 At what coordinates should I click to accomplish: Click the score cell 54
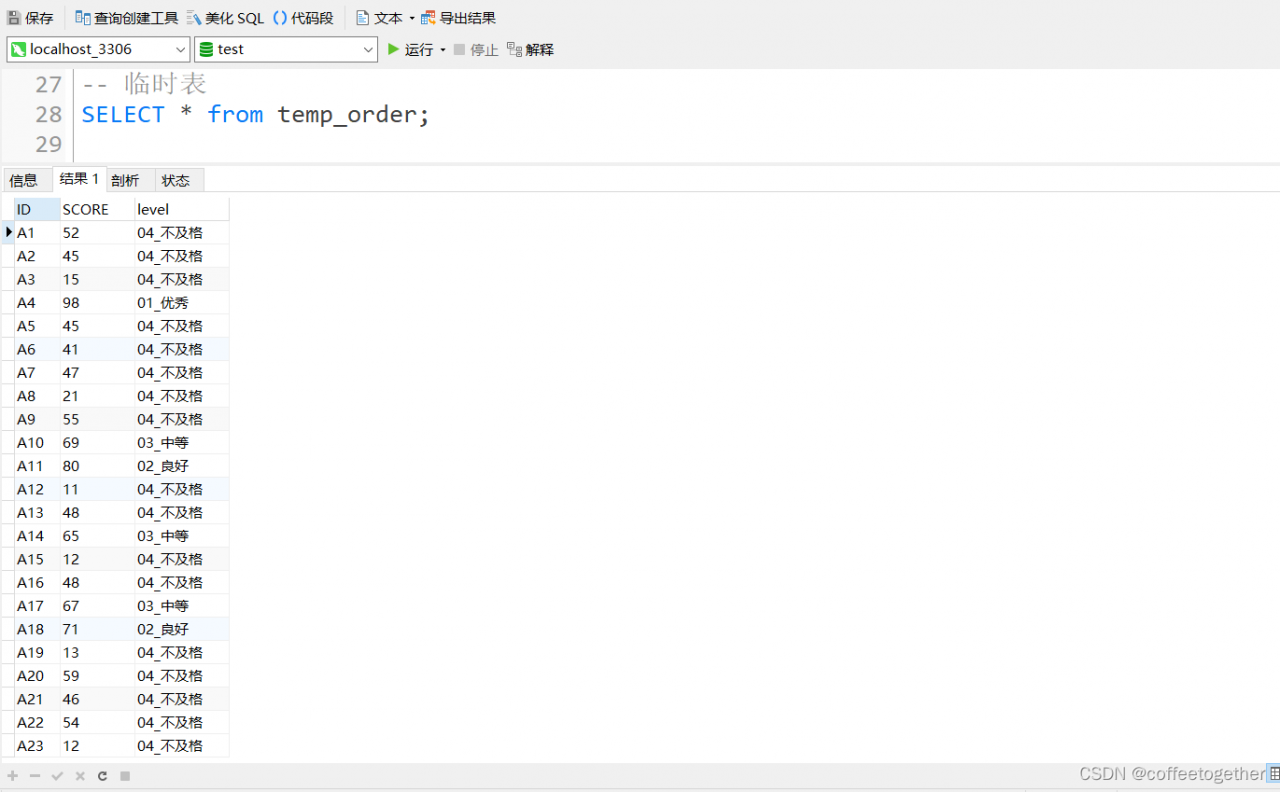97,722
